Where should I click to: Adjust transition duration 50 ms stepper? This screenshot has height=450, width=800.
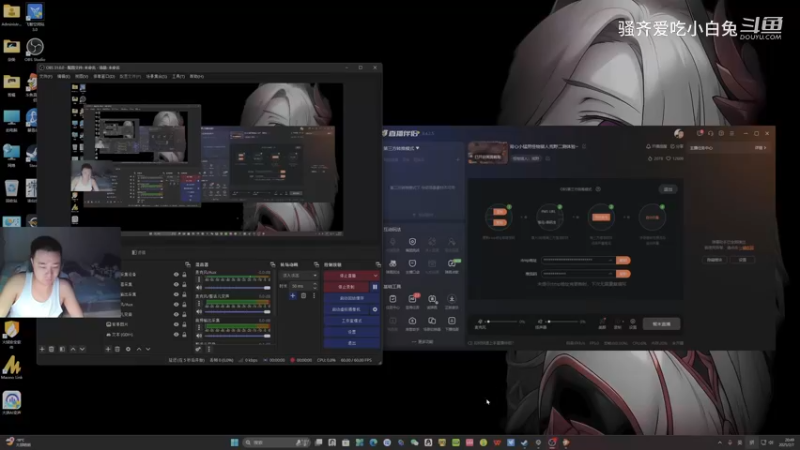click(314, 286)
